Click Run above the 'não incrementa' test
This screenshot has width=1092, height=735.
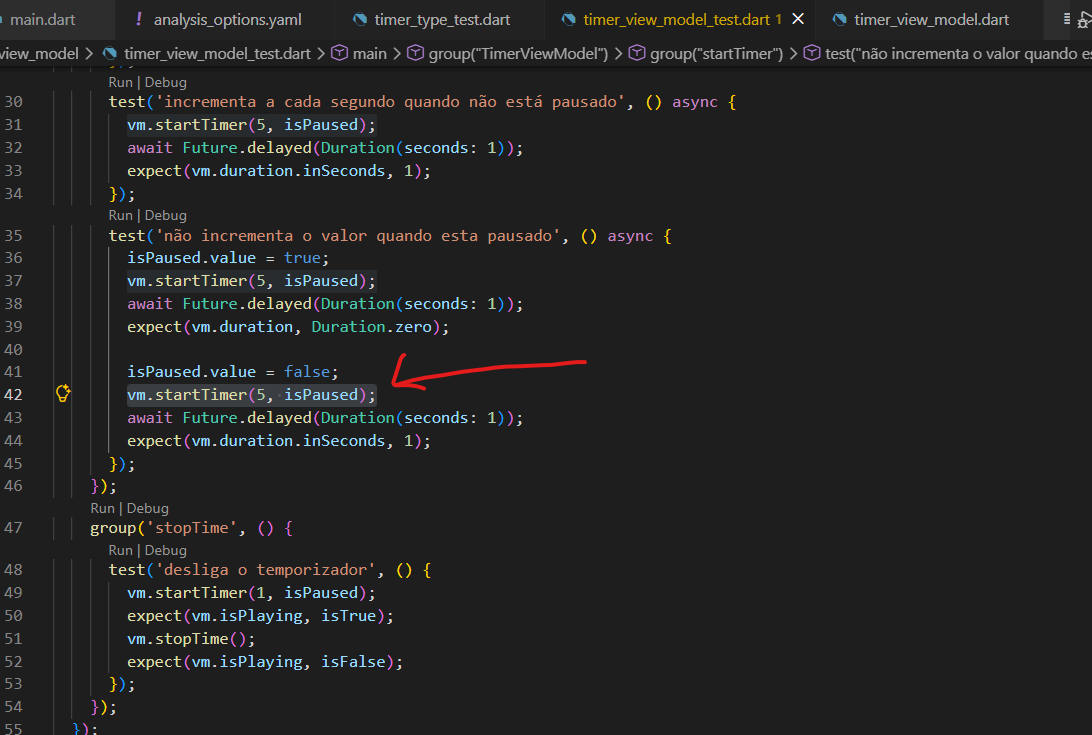pos(120,215)
